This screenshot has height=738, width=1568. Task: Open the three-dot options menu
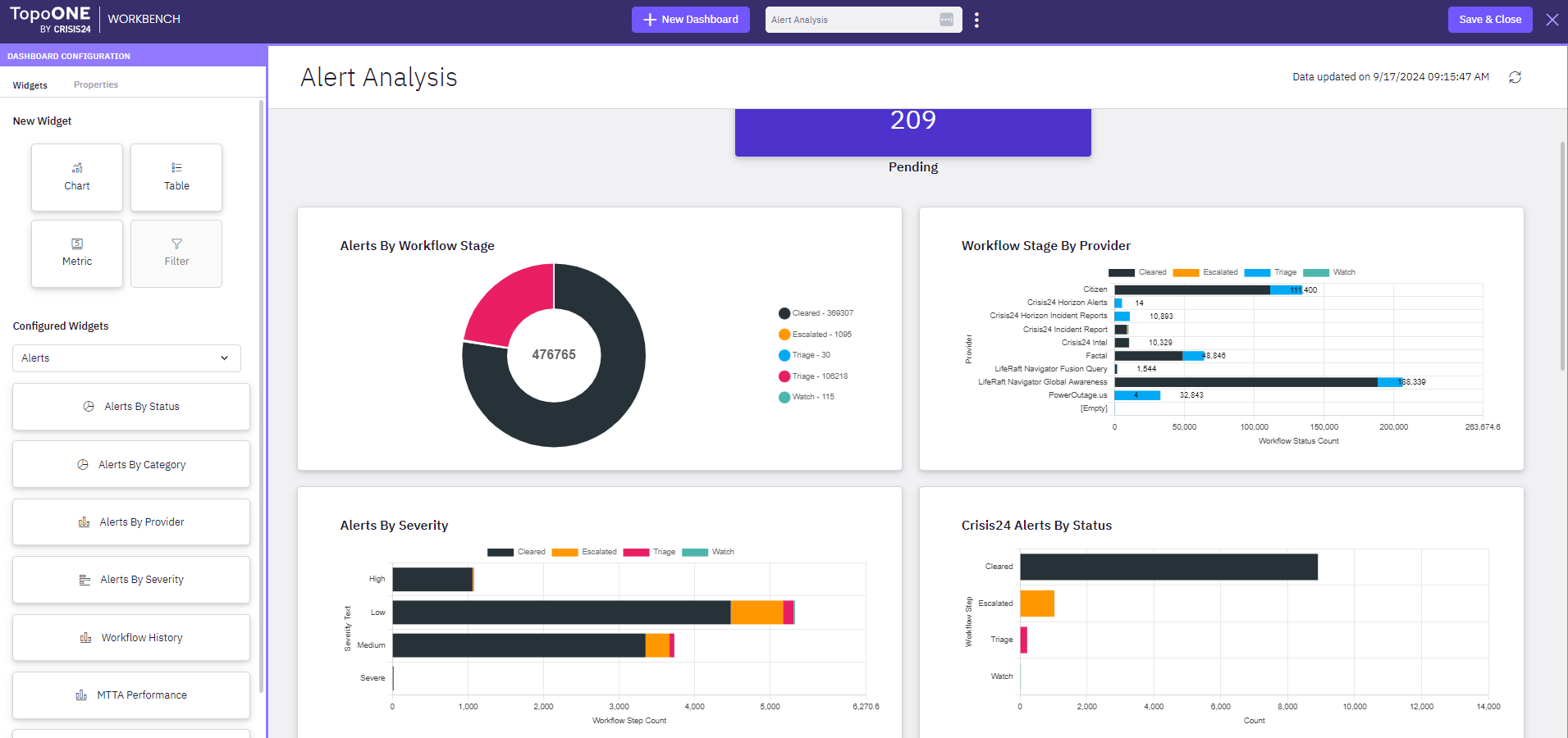(976, 20)
